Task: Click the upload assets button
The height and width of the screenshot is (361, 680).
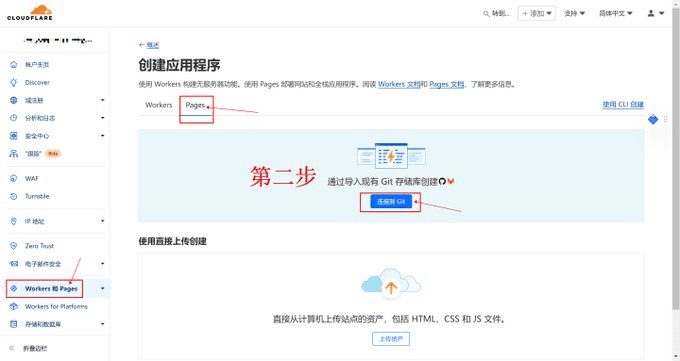Action: (391, 339)
